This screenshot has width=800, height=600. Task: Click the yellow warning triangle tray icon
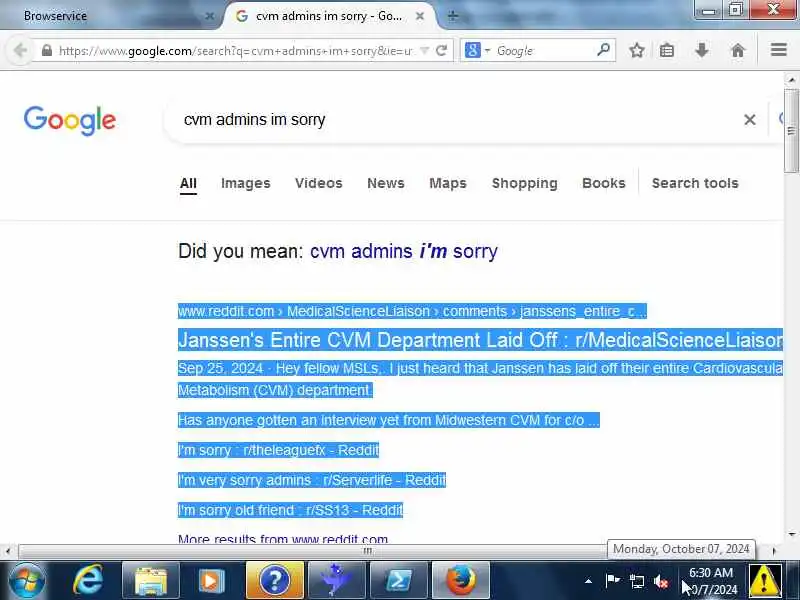[x=763, y=581]
